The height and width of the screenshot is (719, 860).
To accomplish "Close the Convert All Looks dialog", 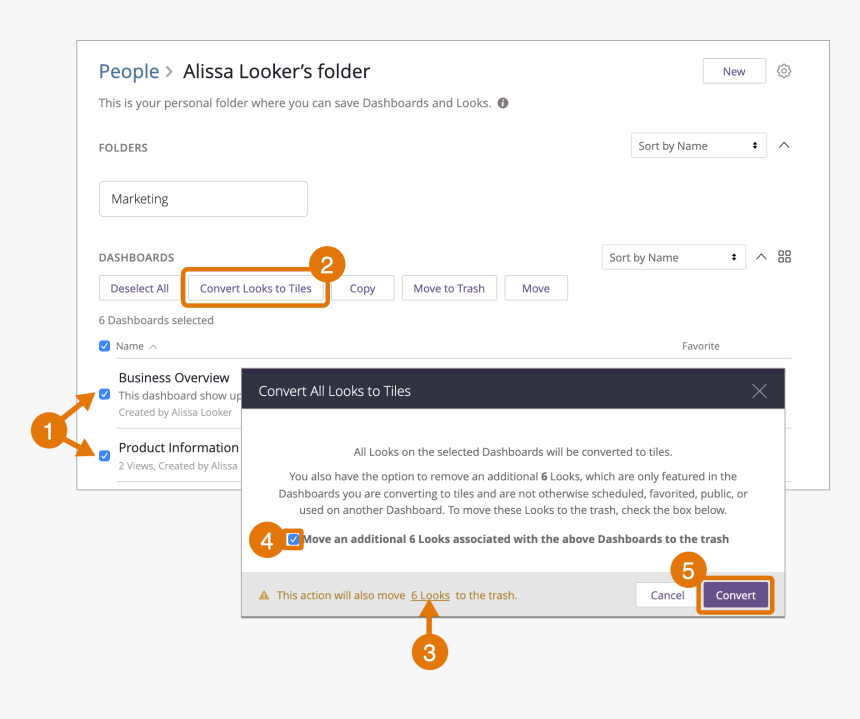I will tap(759, 390).
